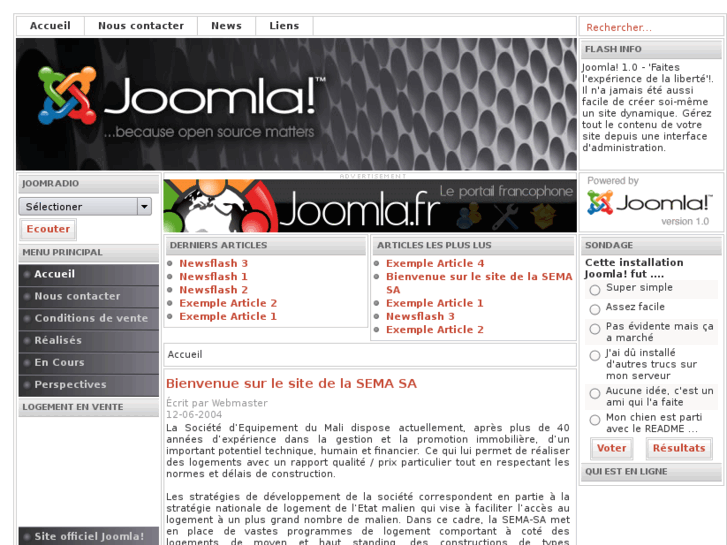Select Mon chien est parti avec README option
The height and width of the screenshot is (545, 727).
point(595,420)
